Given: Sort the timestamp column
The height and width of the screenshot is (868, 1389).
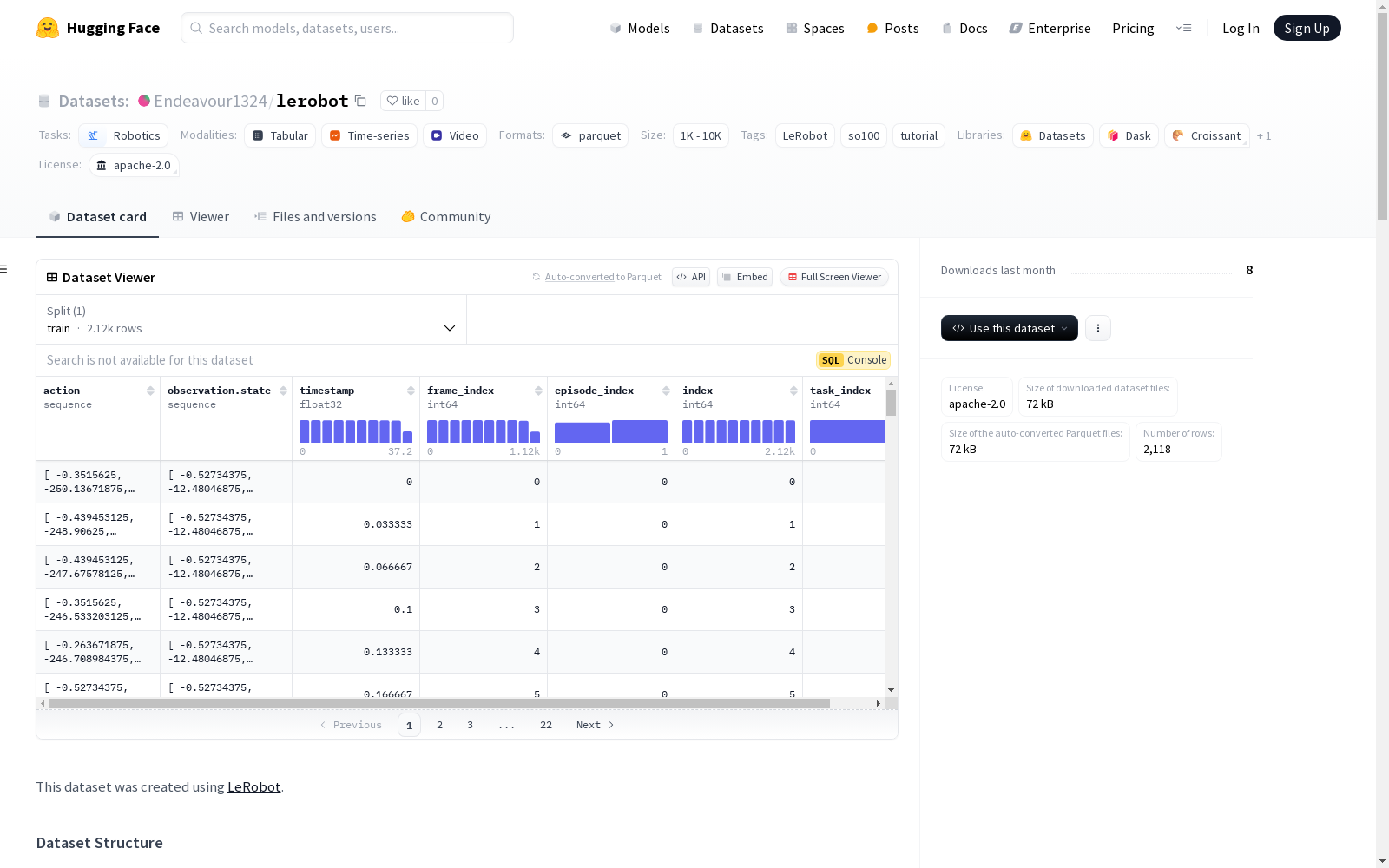Looking at the screenshot, I should point(411,391).
